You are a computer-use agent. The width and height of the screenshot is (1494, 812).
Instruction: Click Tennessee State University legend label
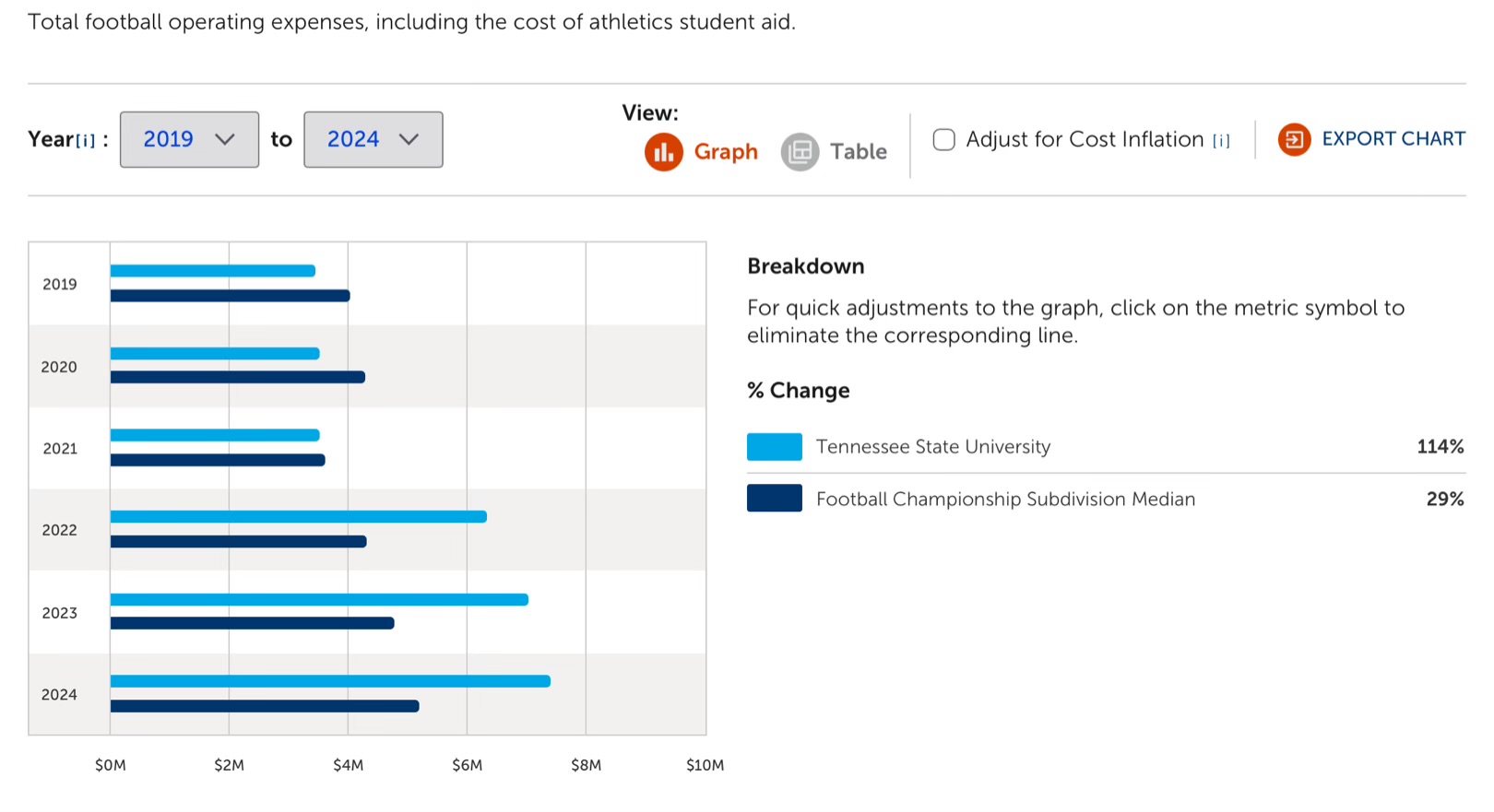pyautogui.click(x=932, y=447)
